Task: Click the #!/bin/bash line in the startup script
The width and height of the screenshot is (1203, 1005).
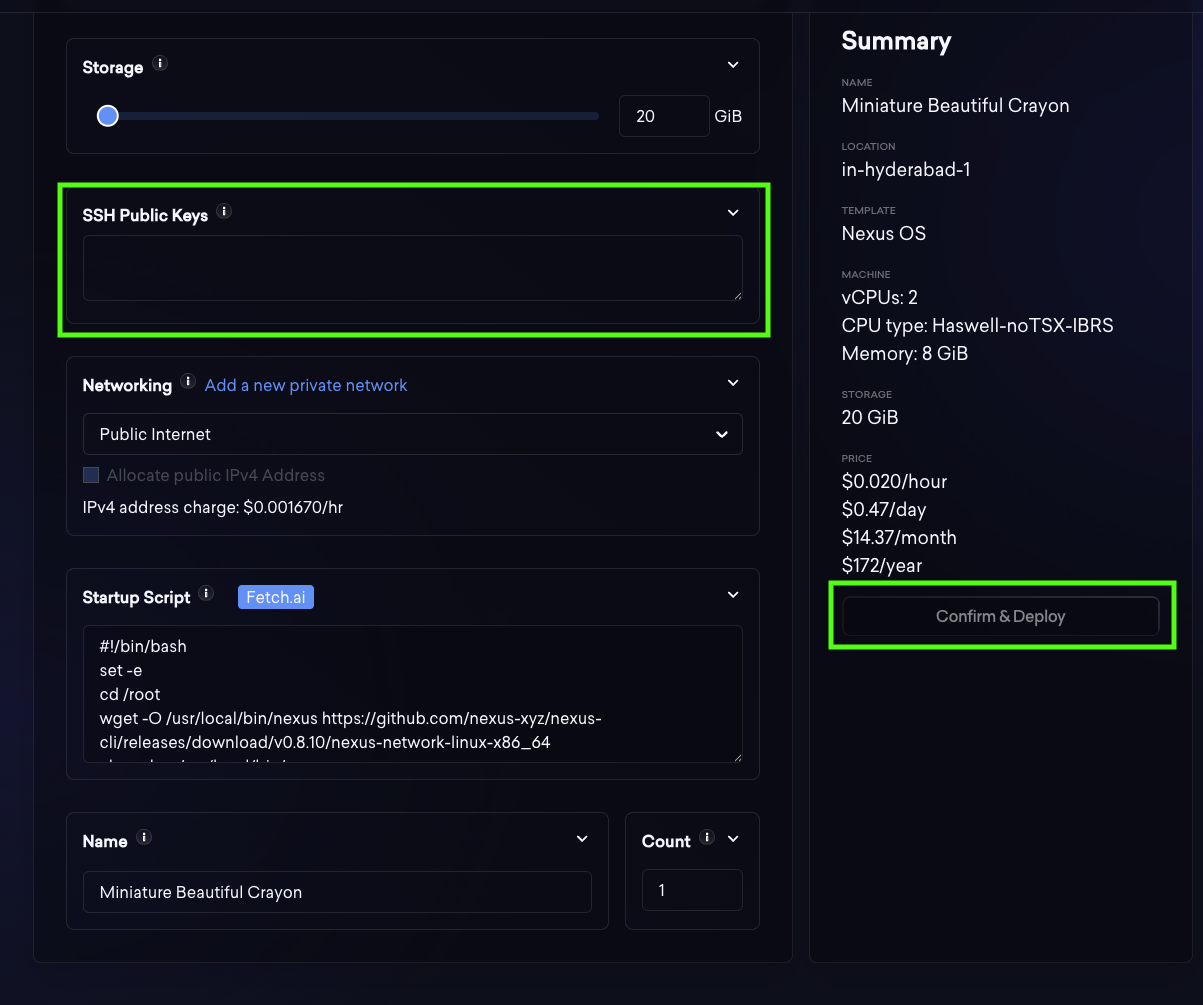Action: tap(143, 646)
